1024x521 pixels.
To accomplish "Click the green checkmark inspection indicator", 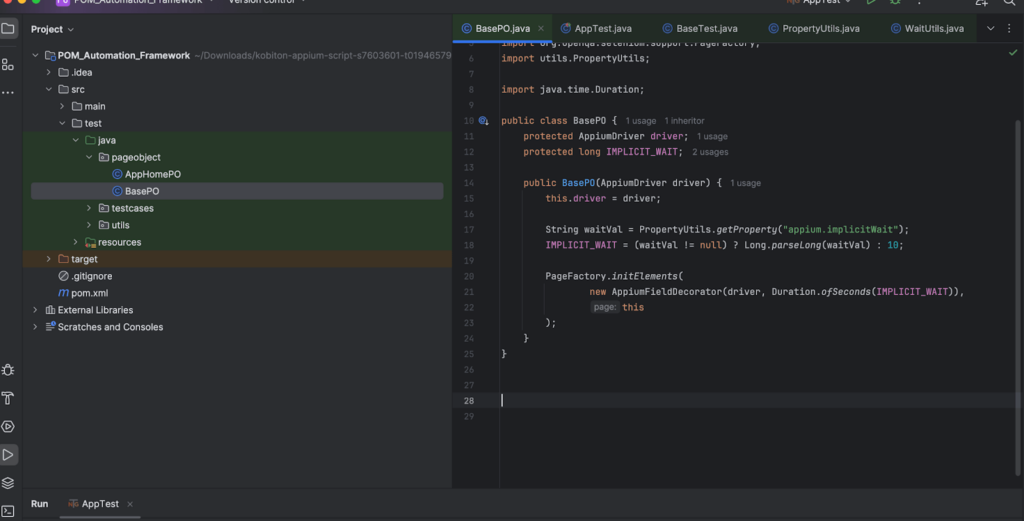I will tap(1013, 52).
